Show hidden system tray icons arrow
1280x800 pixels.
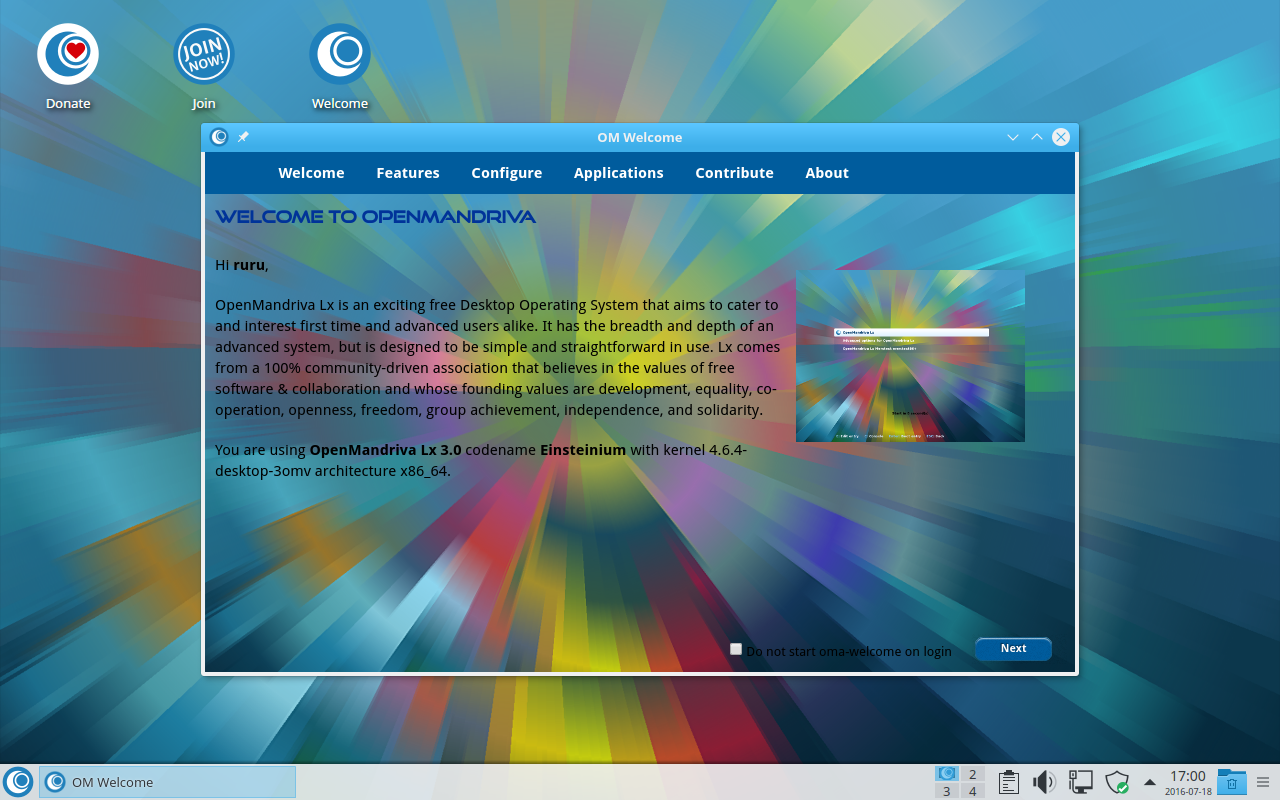(x=1150, y=782)
